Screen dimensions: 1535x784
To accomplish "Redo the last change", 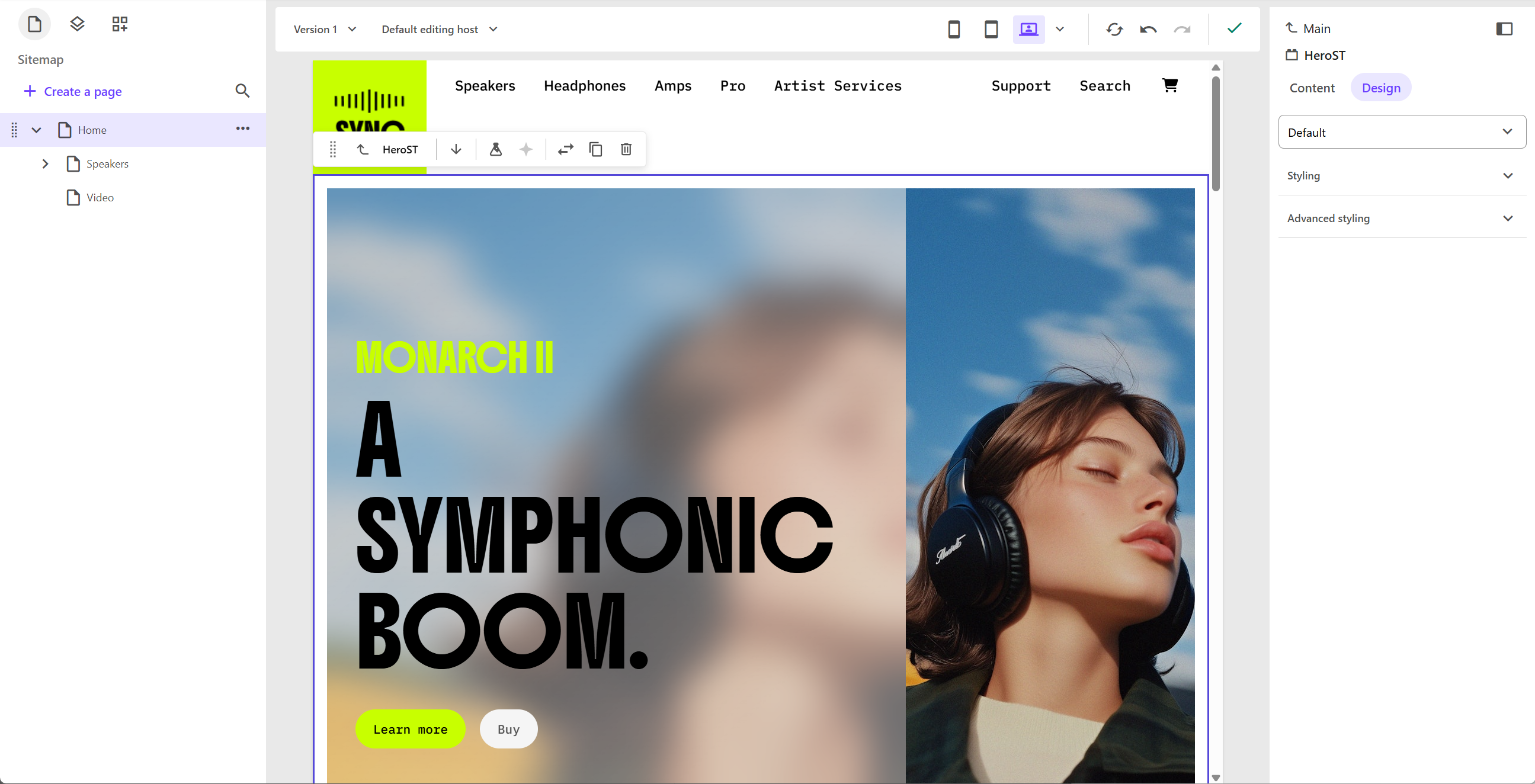I will 1183,29.
